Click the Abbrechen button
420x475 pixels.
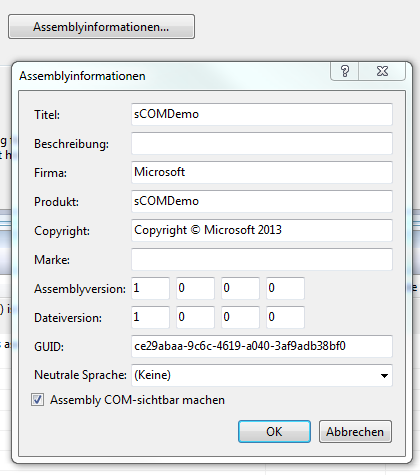click(355, 432)
